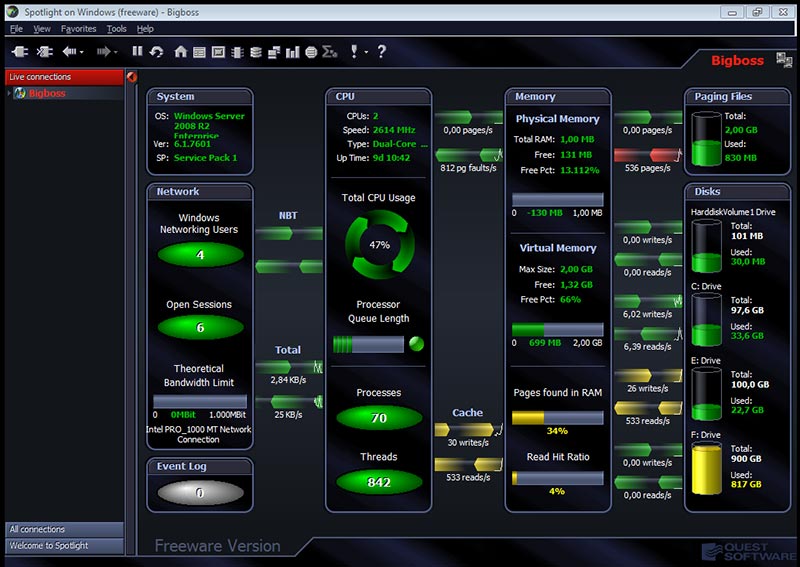The height and width of the screenshot is (567, 800).
Task: Click the Service Pack 1 text
Action: [x=206, y=158]
